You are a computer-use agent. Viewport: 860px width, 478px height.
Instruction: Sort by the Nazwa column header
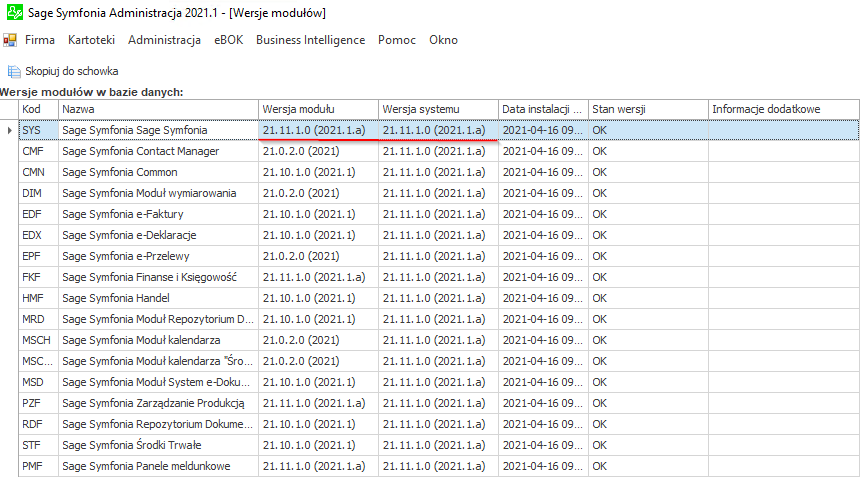click(x=159, y=109)
